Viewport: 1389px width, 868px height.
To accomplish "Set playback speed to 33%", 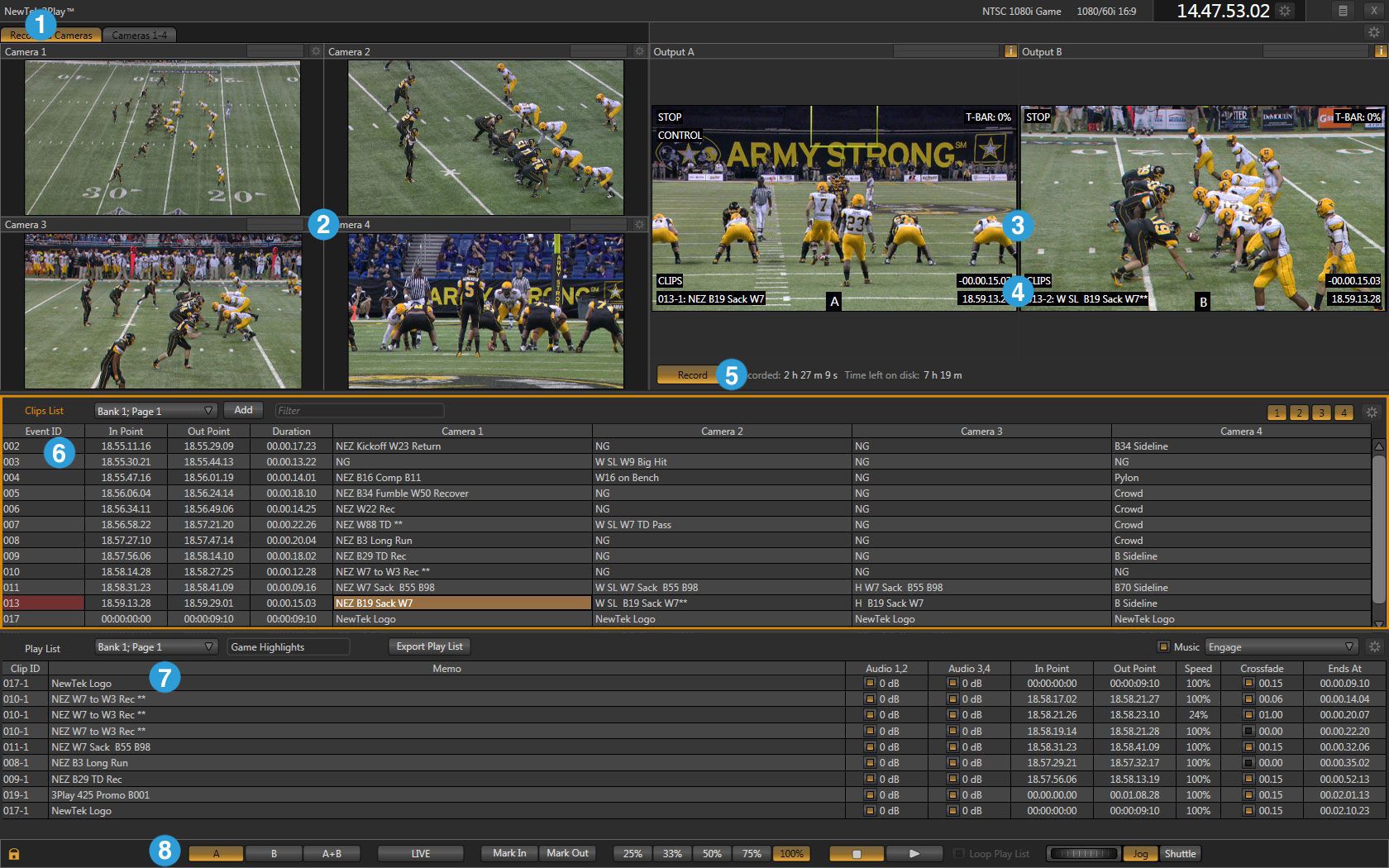I will [x=672, y=854].
